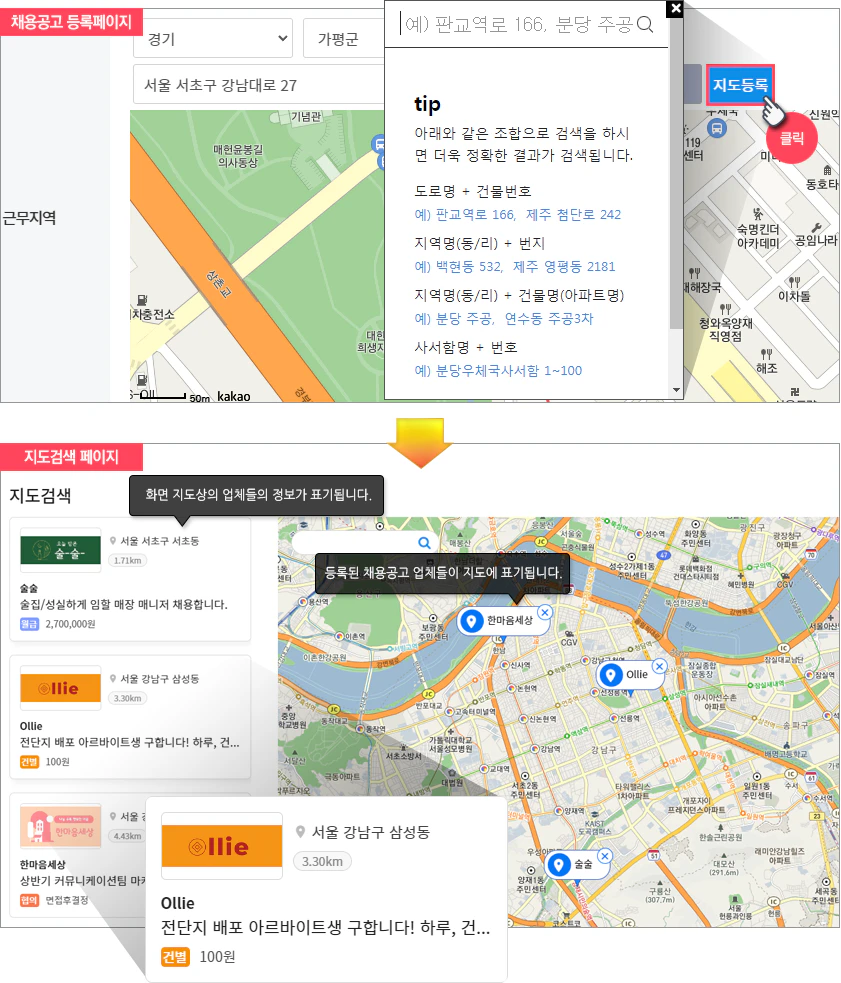Click the search magnifier on the map search bar
Image resolution: width=841 pixels, height=983 pixels.
(x=424, y=542)
